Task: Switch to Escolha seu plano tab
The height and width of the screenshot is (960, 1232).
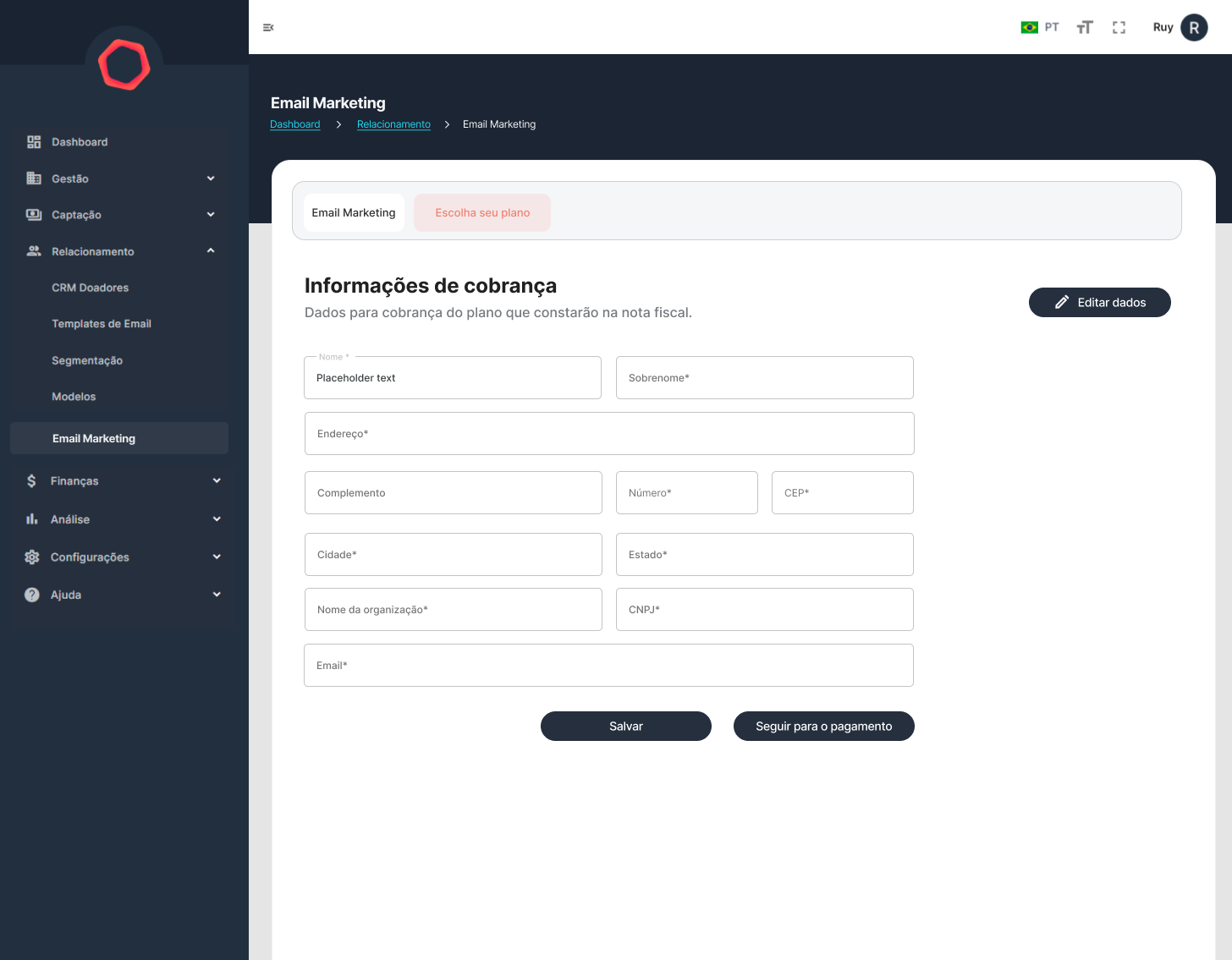Action: 482,213
